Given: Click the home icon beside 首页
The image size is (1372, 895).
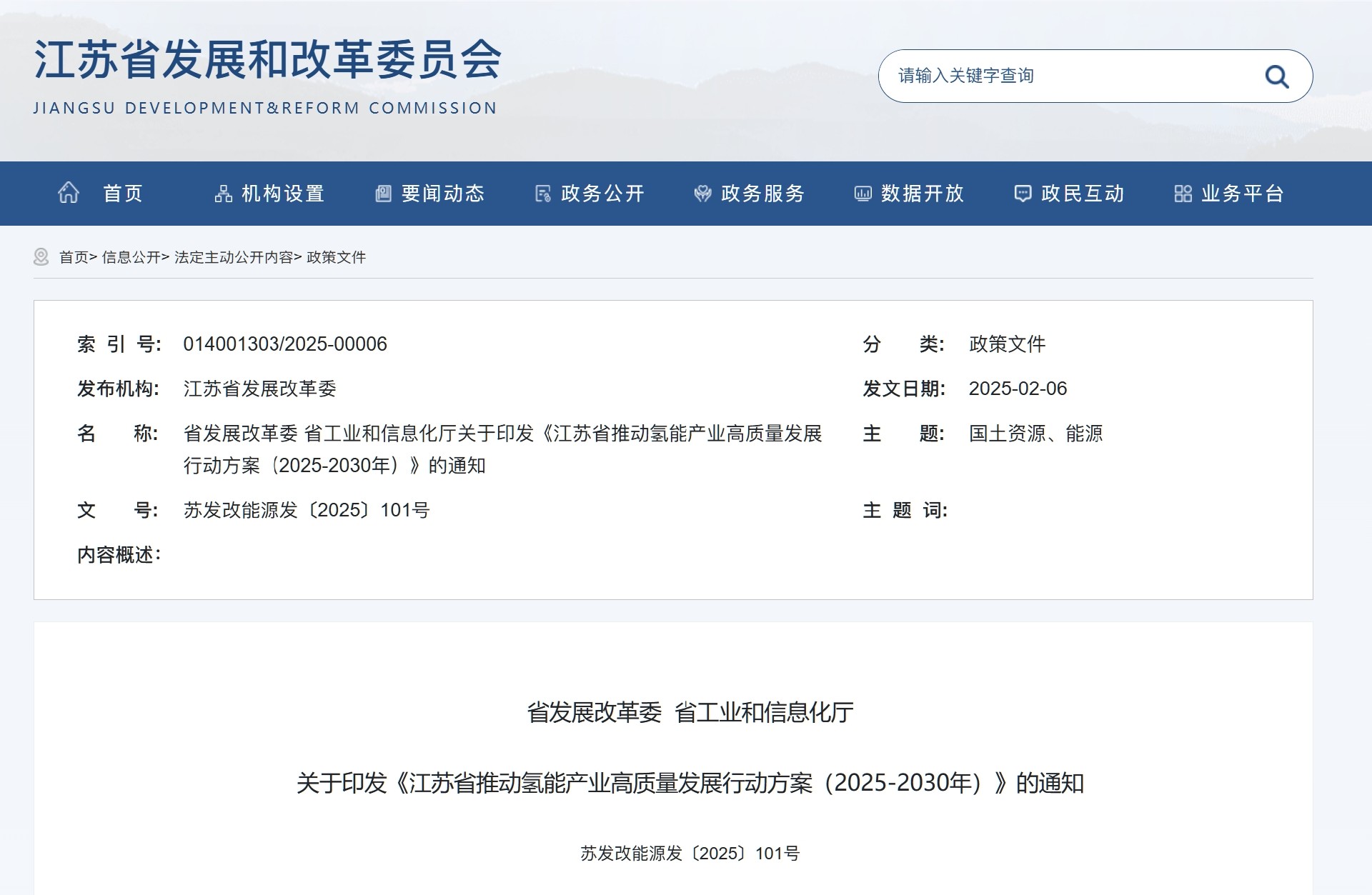Looking at the screenshot, I should [69, 193].
